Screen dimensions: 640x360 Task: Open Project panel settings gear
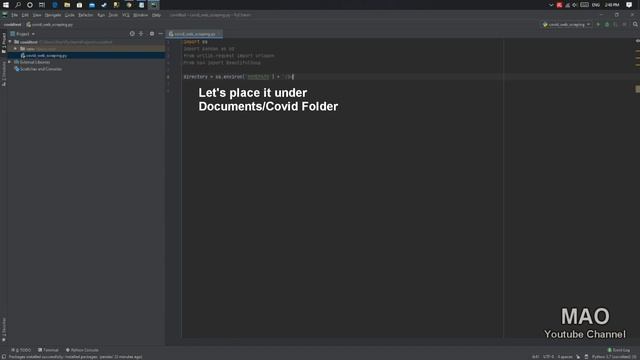click(152, 34)
